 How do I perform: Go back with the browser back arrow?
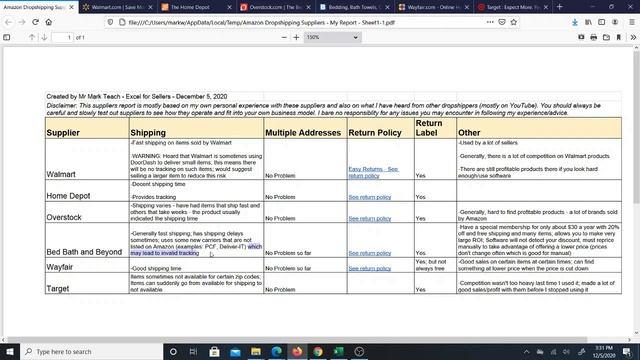(9, 22)
